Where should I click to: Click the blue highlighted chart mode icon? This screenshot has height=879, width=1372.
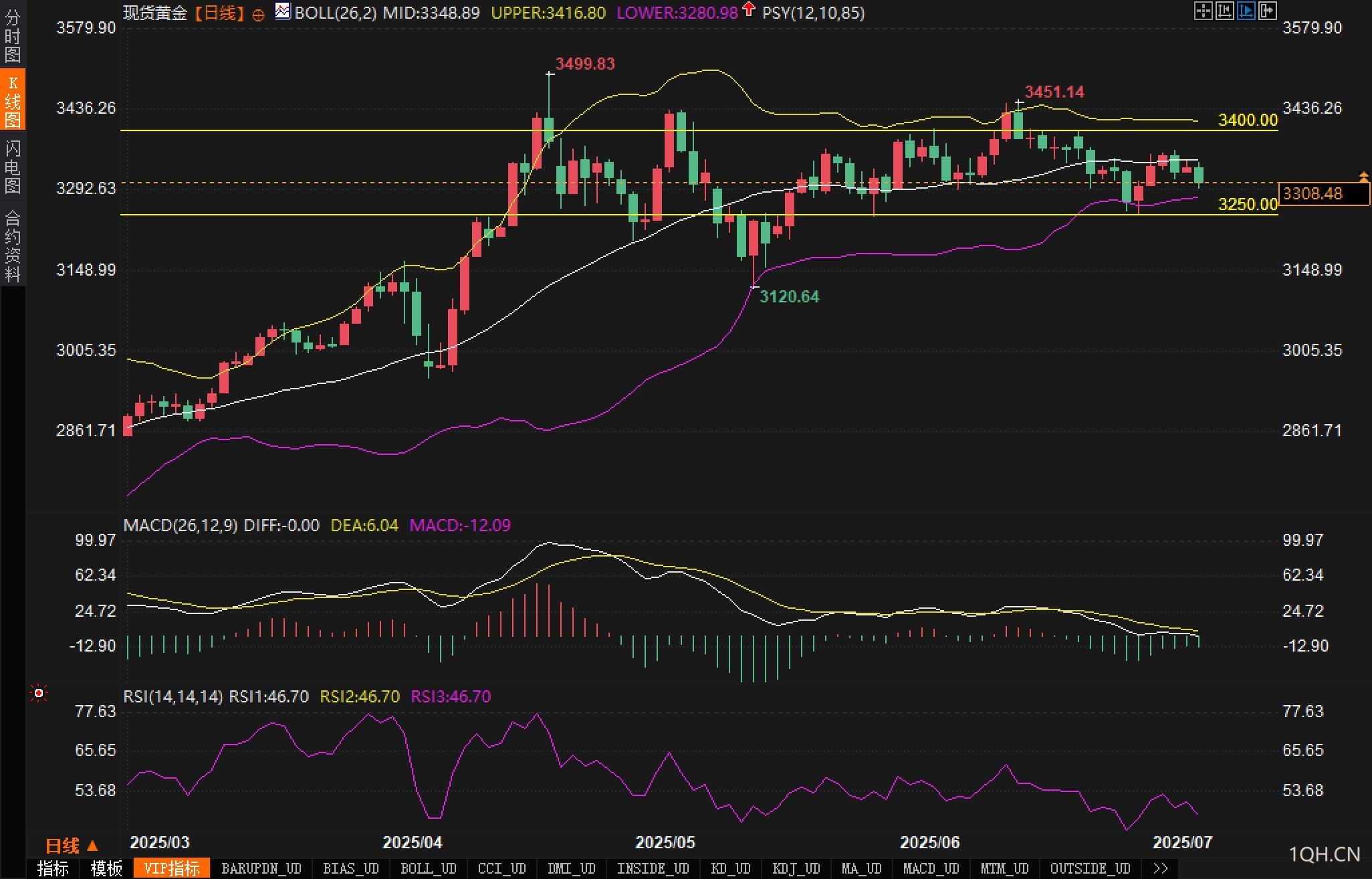1246,11
